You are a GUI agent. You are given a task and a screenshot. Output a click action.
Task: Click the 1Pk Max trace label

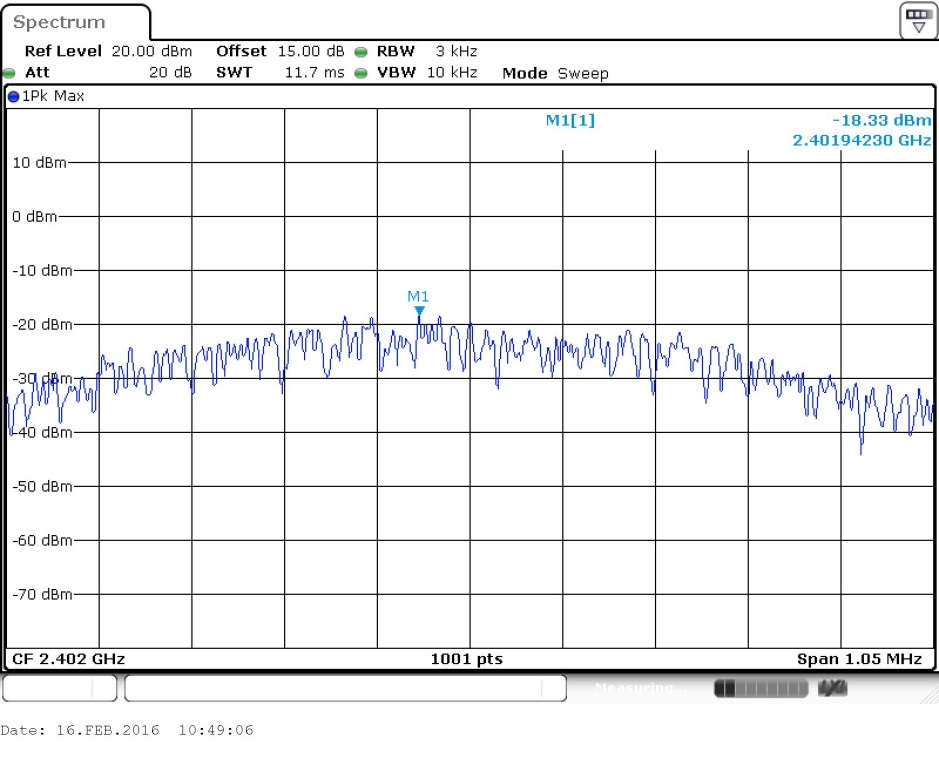pos(53,96)
